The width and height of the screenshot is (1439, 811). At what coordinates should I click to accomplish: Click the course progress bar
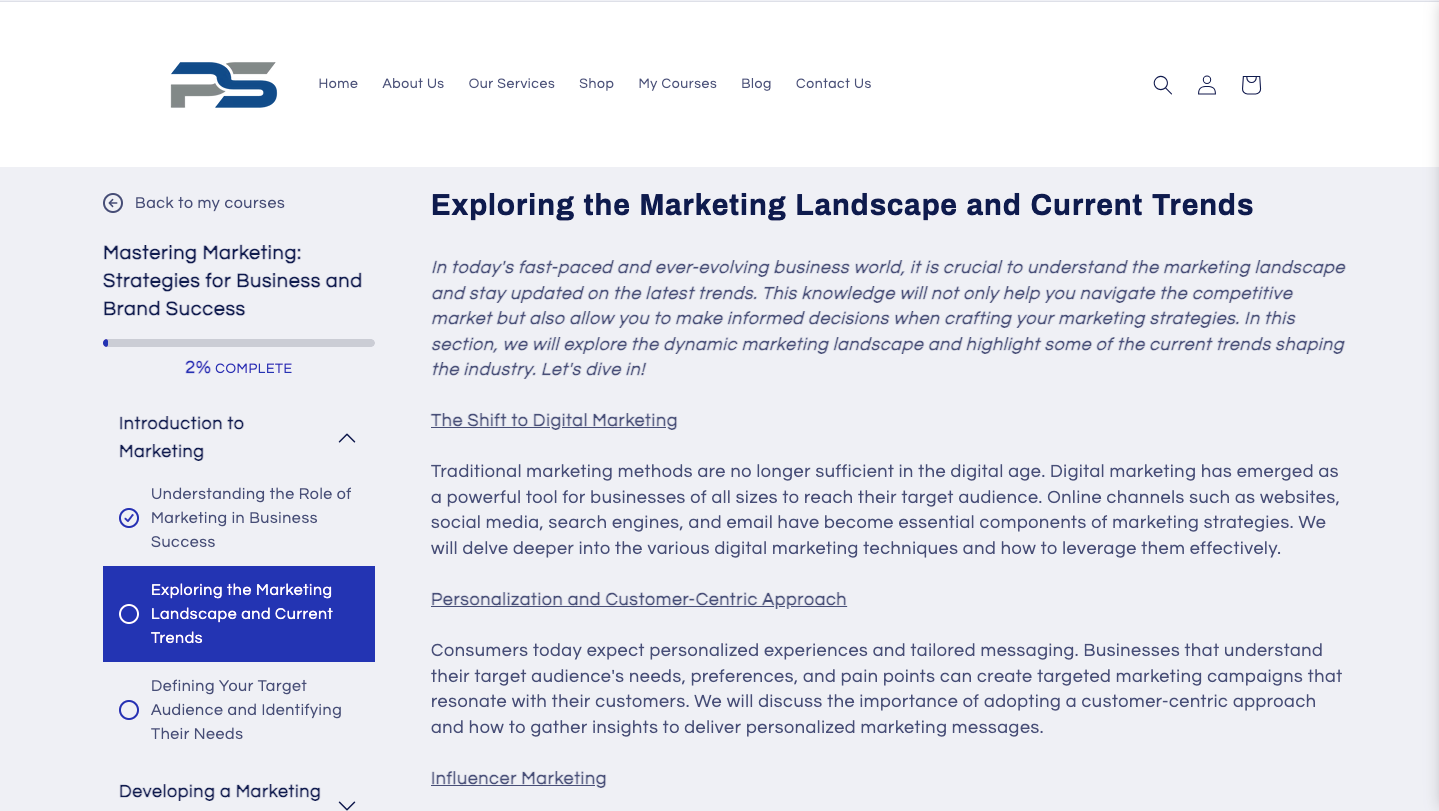coord(239,343)
